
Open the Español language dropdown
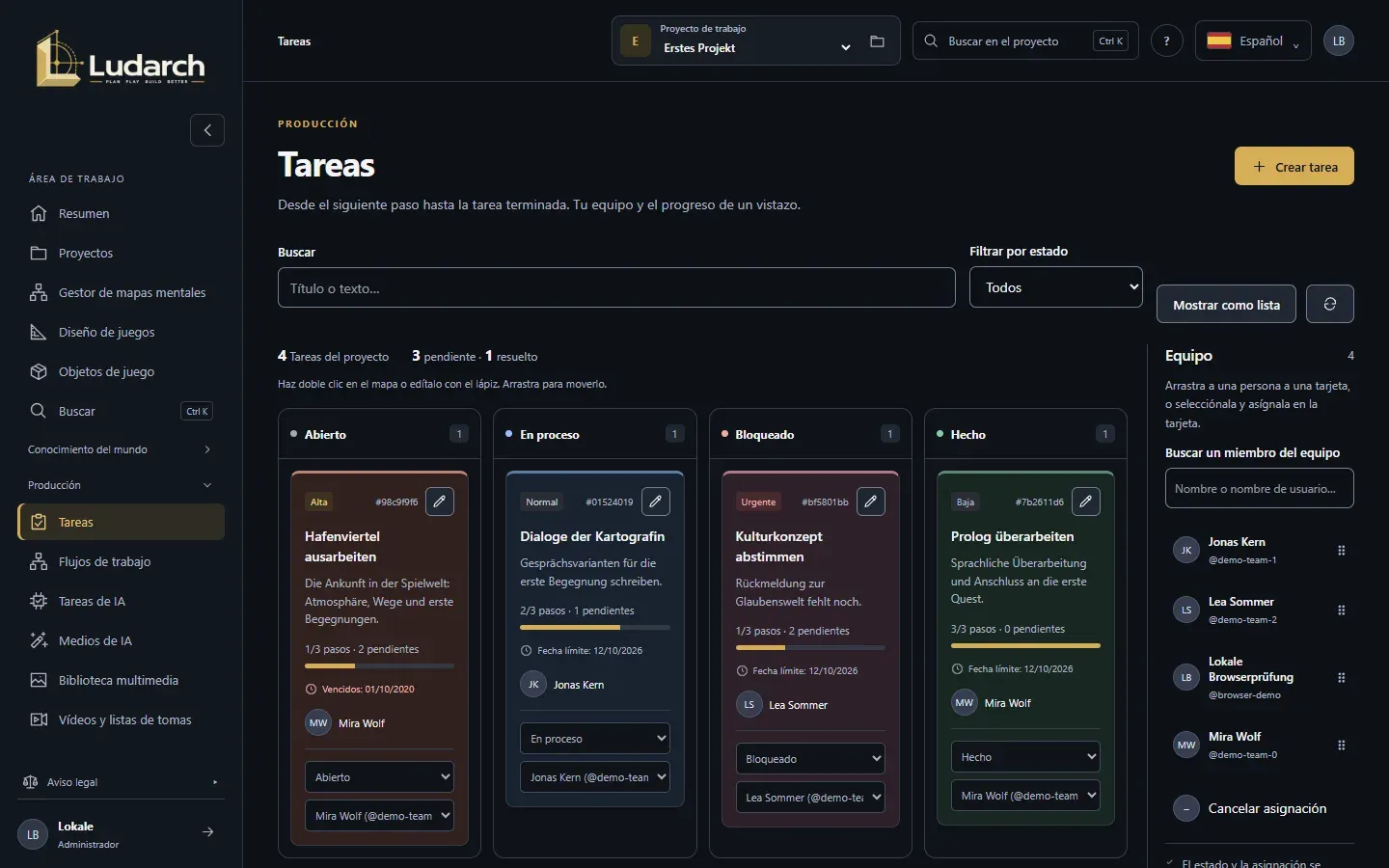coord(1253,41)
